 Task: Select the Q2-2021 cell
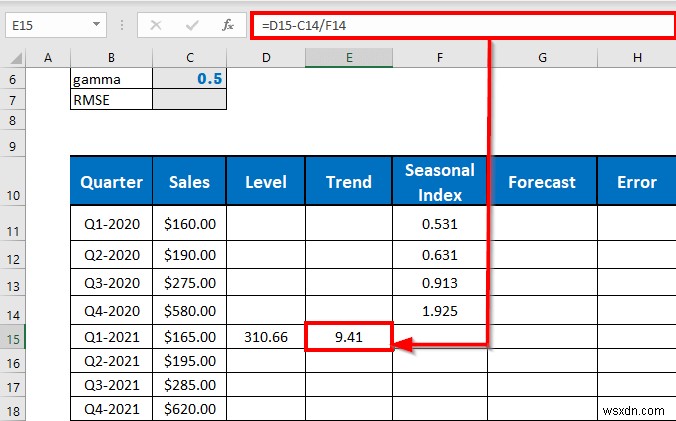(111, 361)
